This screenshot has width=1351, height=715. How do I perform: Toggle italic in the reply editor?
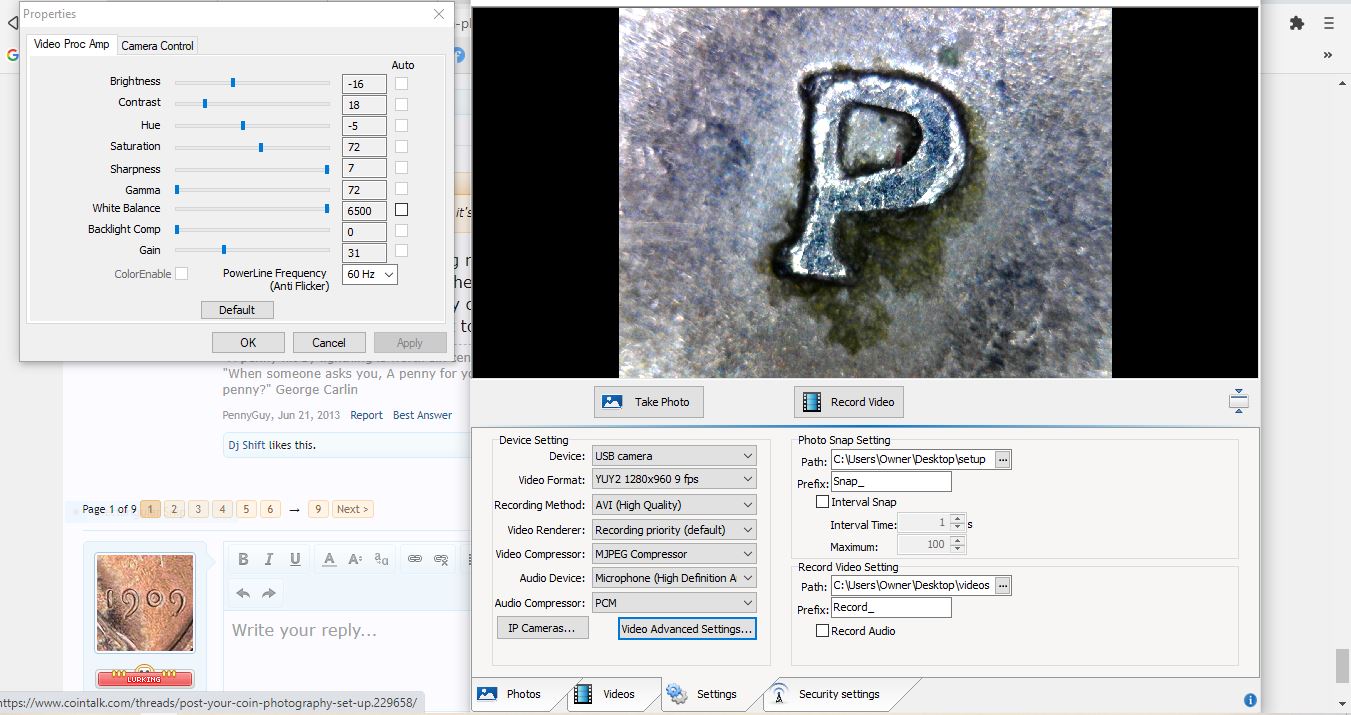pyautogui.click(x=269, y=559)
